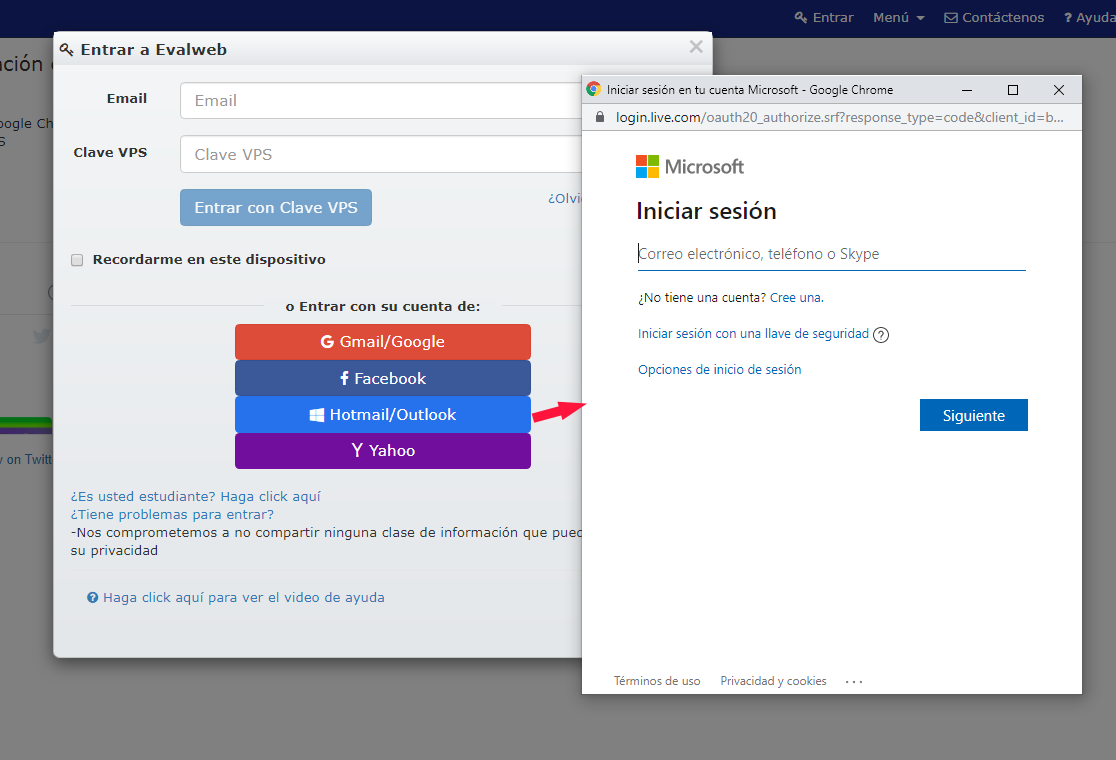Image resolution: width=1116 pixels, height=760 pixels.
Task: Sign in with Yahoo button
Action: click(x=383, y=451)
